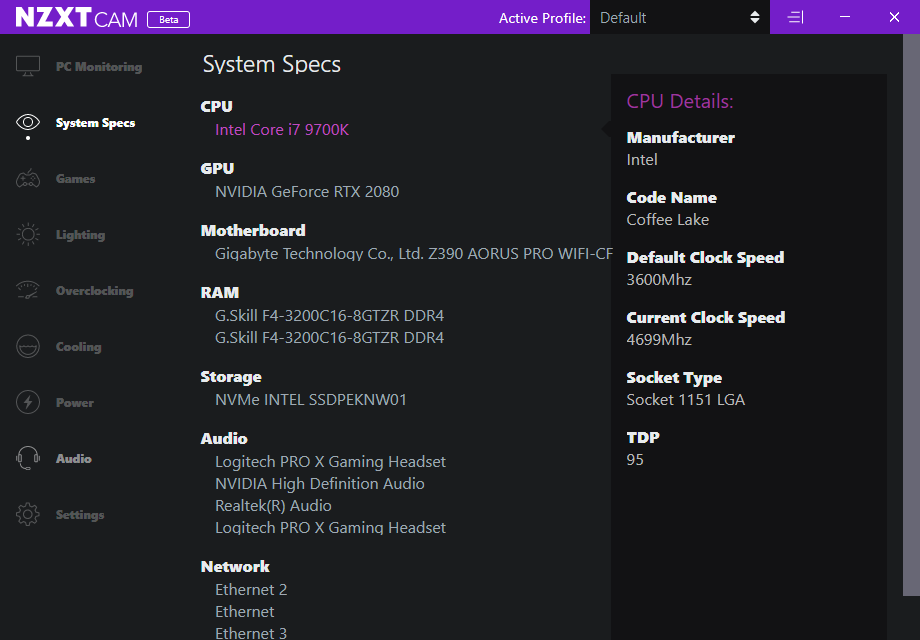Go to the Overclocking section label
This screenshot has width=920, height=640.
click(94, 291)
